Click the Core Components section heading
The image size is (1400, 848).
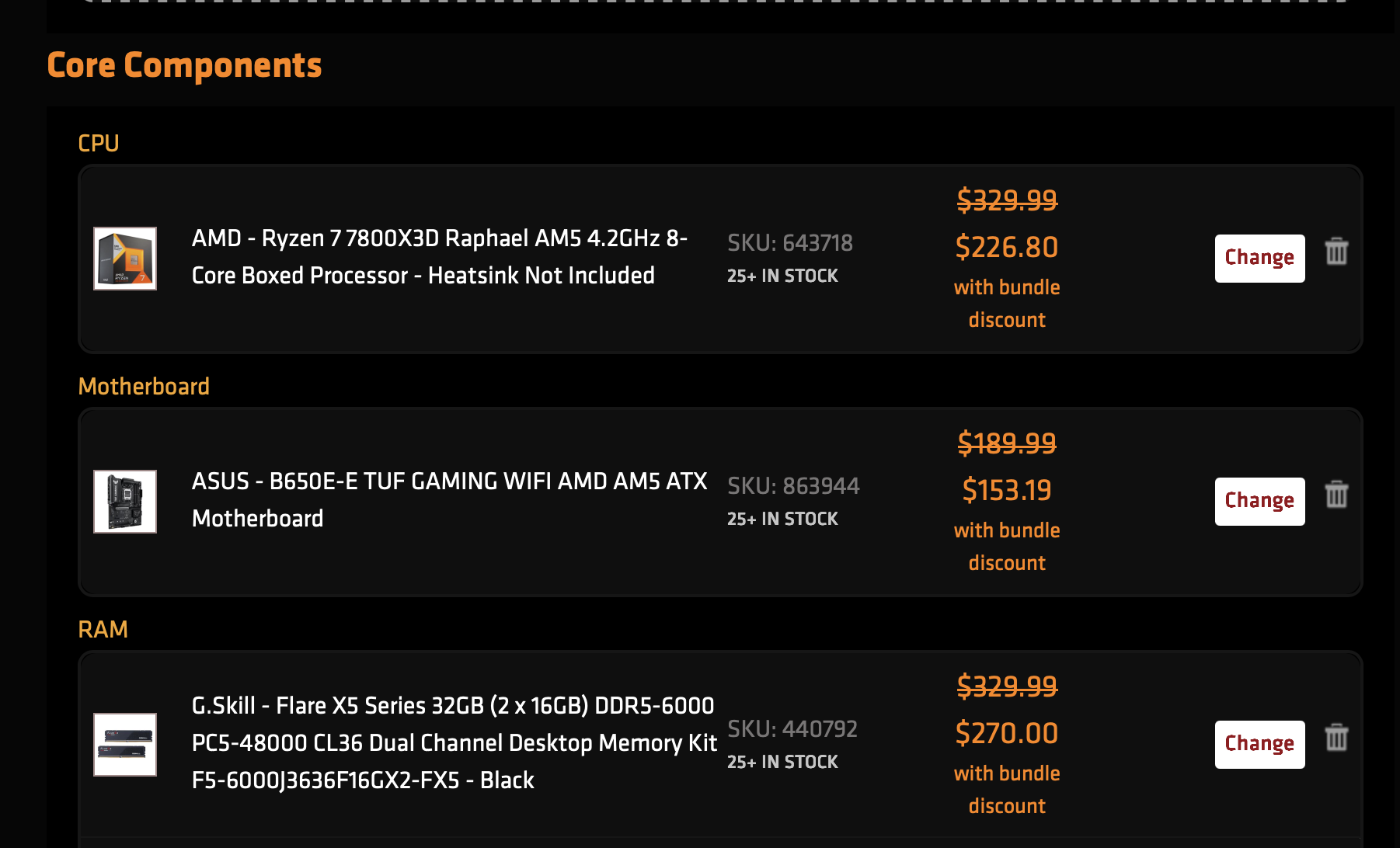coord(184,65)
